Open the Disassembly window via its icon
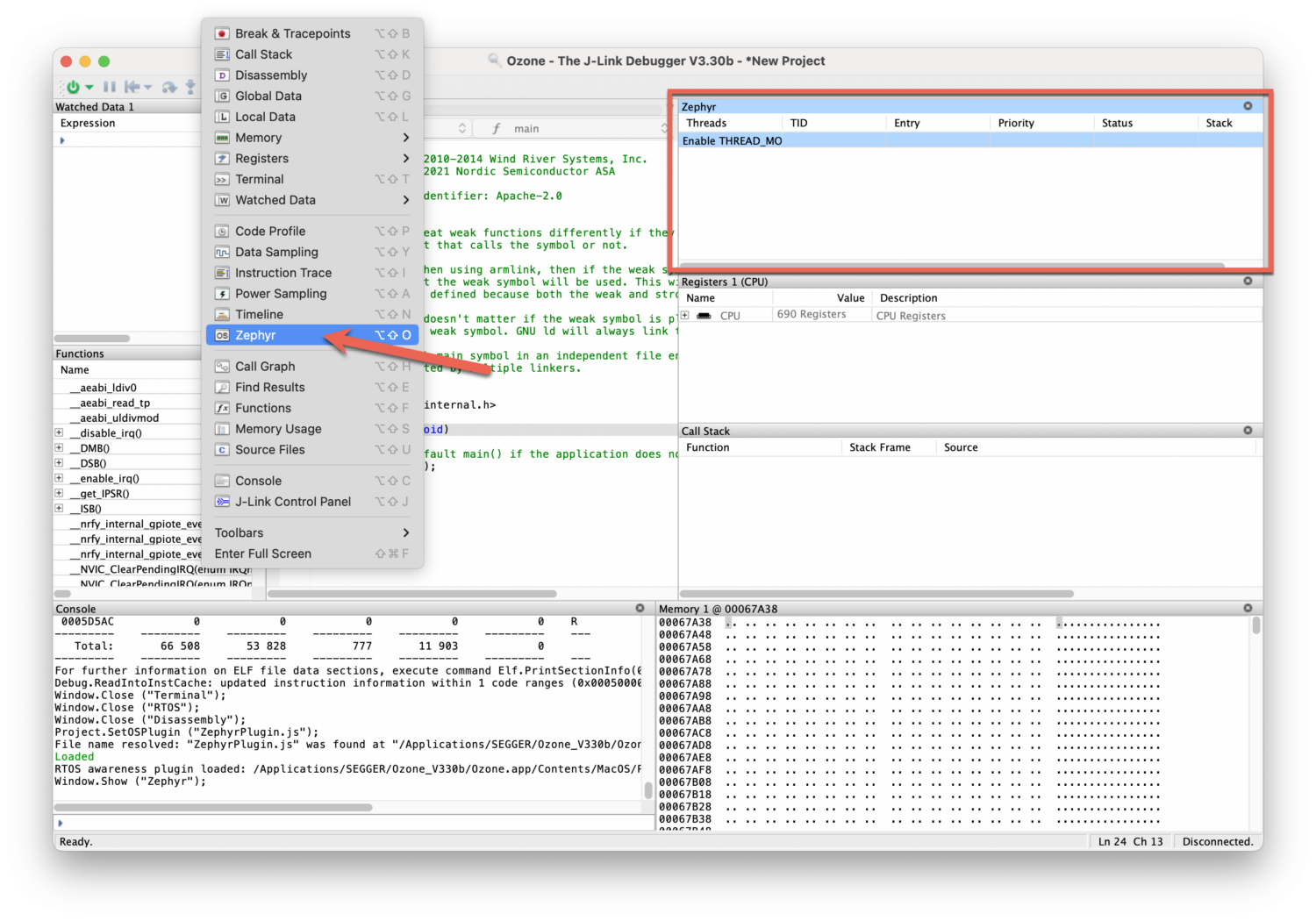The image size is (1316, 921). tap(222, 75)
